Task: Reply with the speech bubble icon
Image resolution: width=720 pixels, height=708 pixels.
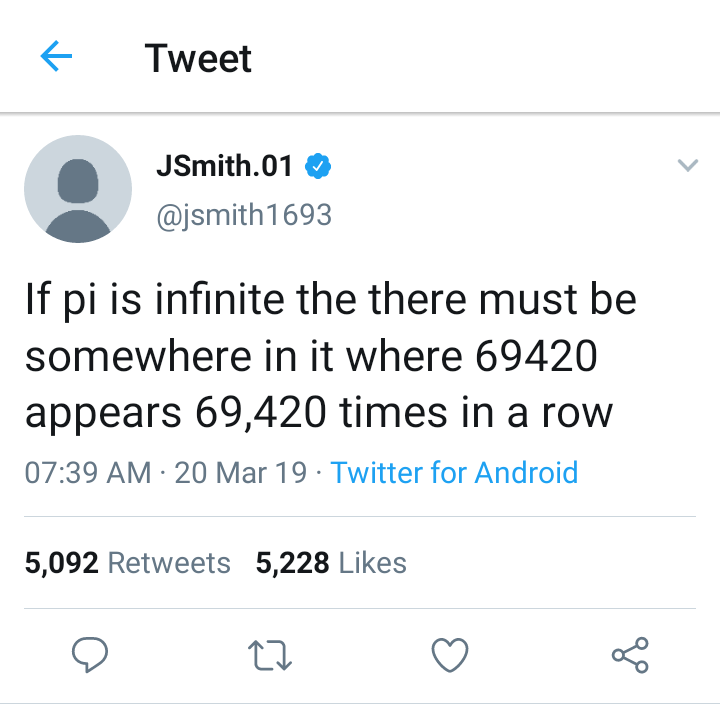Action: tap(90, 655)
